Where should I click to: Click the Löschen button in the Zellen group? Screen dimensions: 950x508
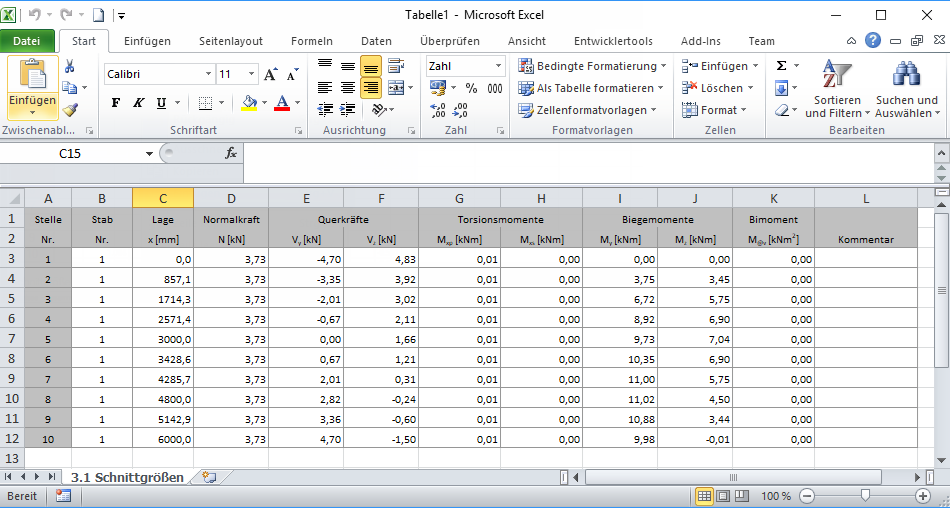[x=717, y=88]
